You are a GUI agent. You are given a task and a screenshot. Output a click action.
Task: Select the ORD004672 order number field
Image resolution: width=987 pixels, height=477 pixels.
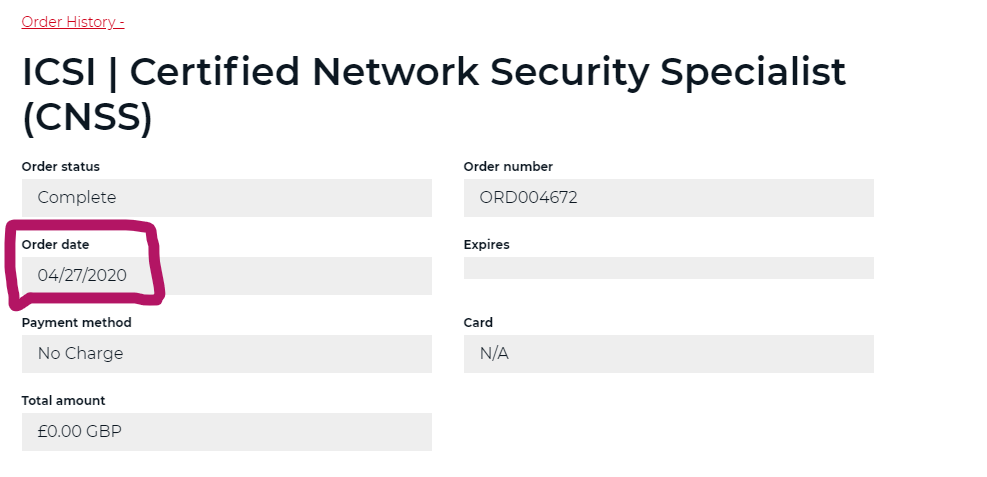point(668,198)
